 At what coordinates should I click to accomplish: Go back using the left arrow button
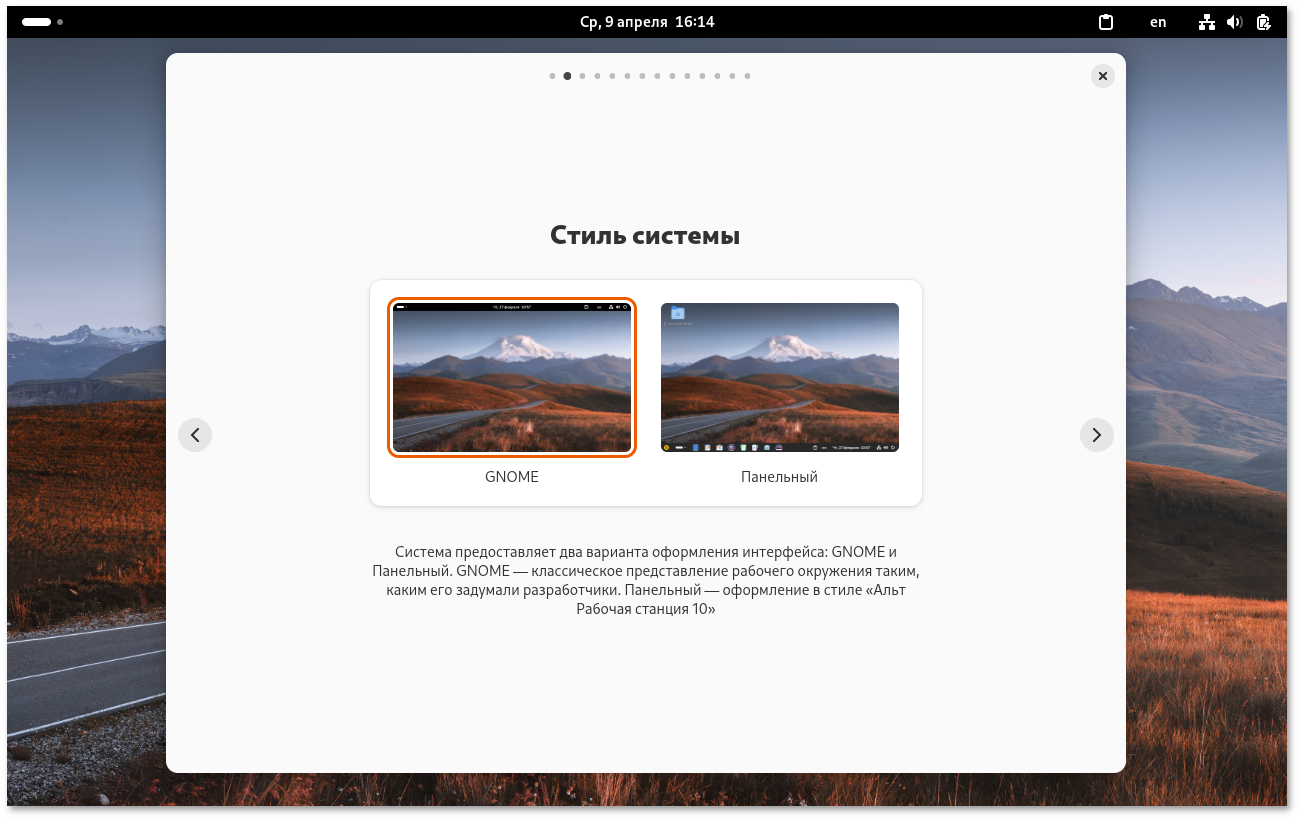195,434
